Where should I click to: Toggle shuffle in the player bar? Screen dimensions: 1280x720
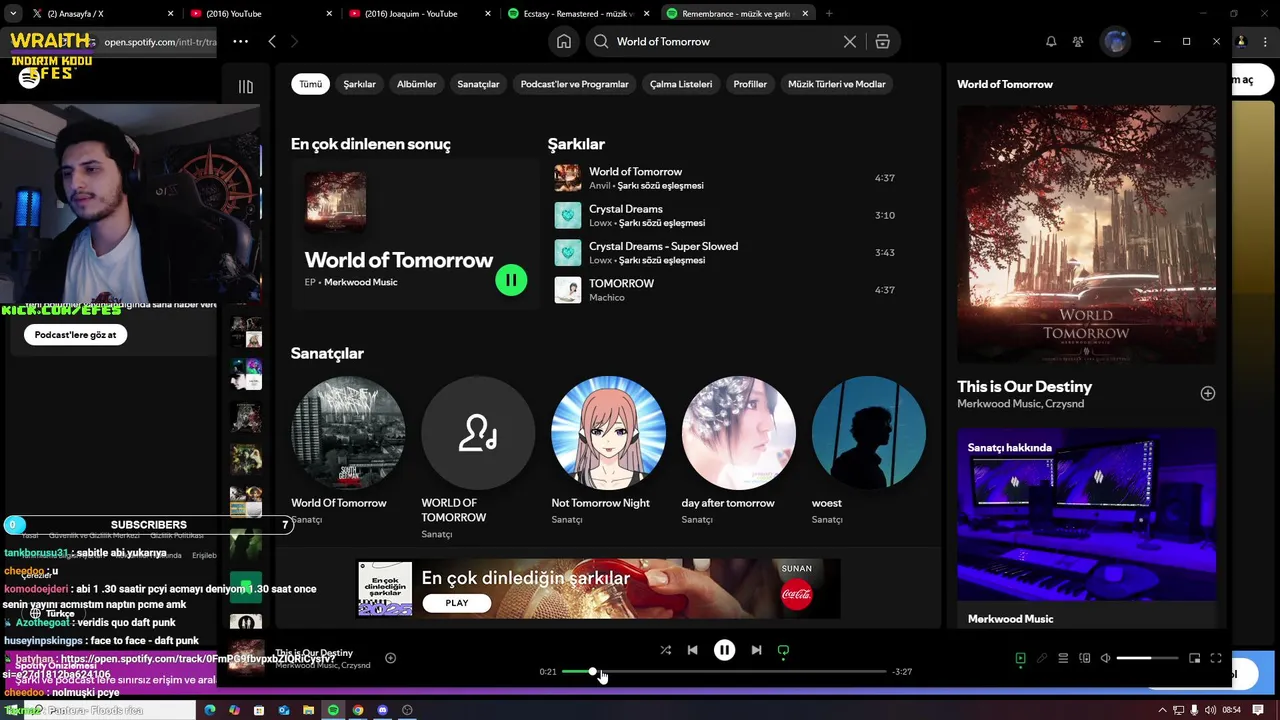pos(666,650)
